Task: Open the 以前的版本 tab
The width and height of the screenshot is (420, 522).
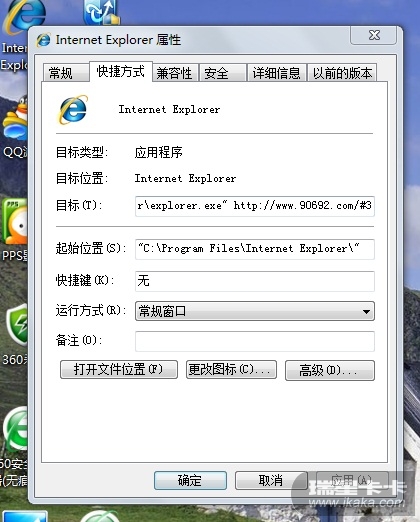Action: [x=342, y=73]
